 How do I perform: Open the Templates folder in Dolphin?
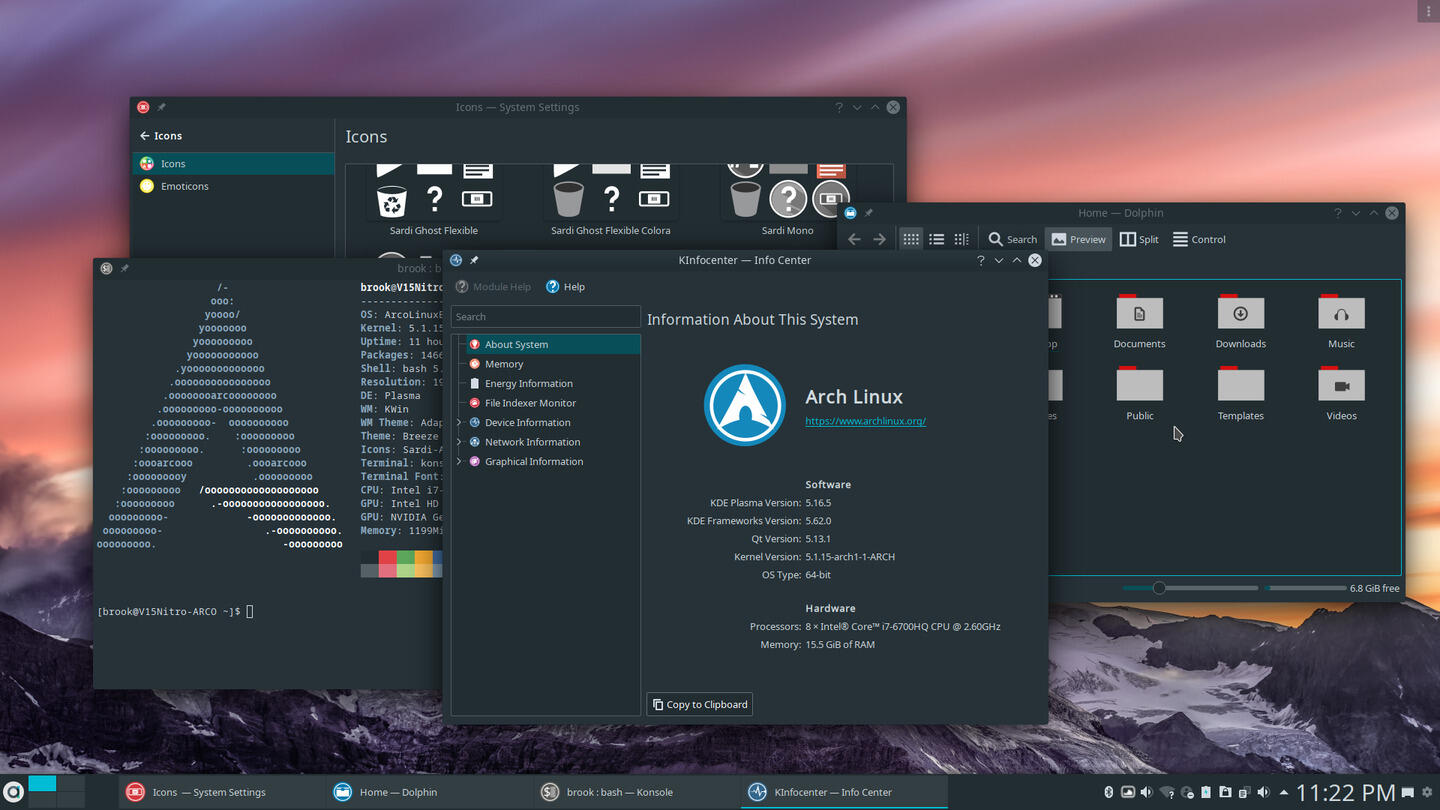(x=1240, y=393)
